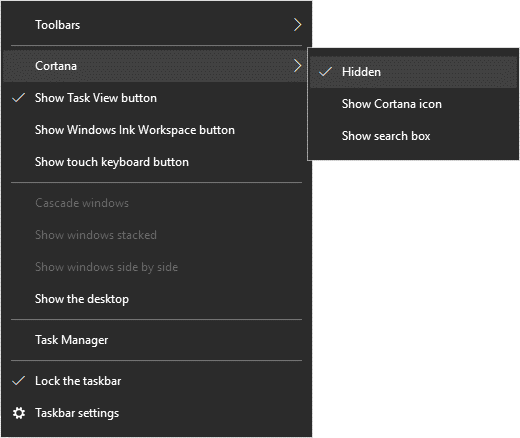Toggle Lock the taskbar option
The height and width of the screenshot is (438, 520).
tap(156, 381)
